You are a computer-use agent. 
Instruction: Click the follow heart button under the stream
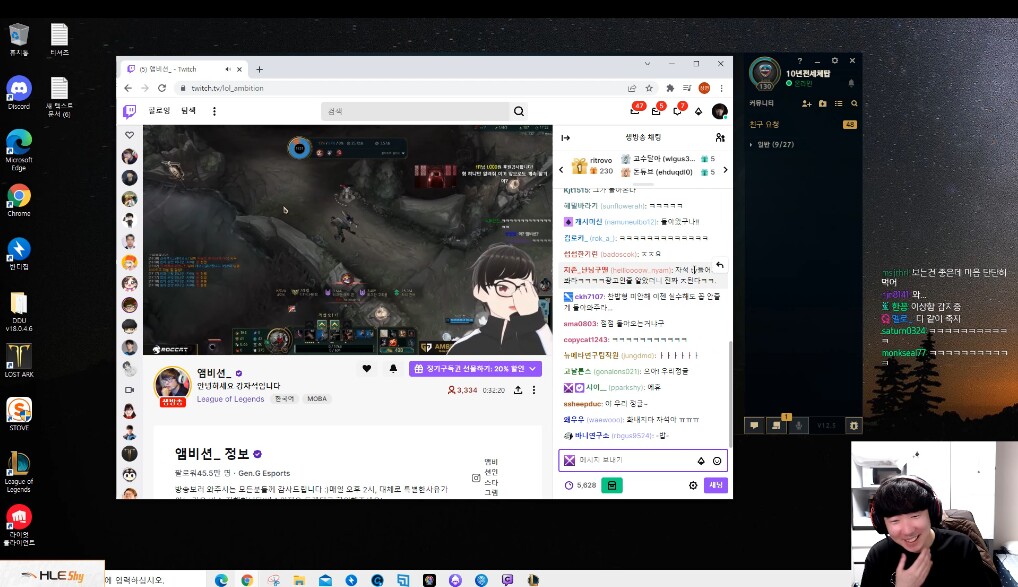click(367, 369)
